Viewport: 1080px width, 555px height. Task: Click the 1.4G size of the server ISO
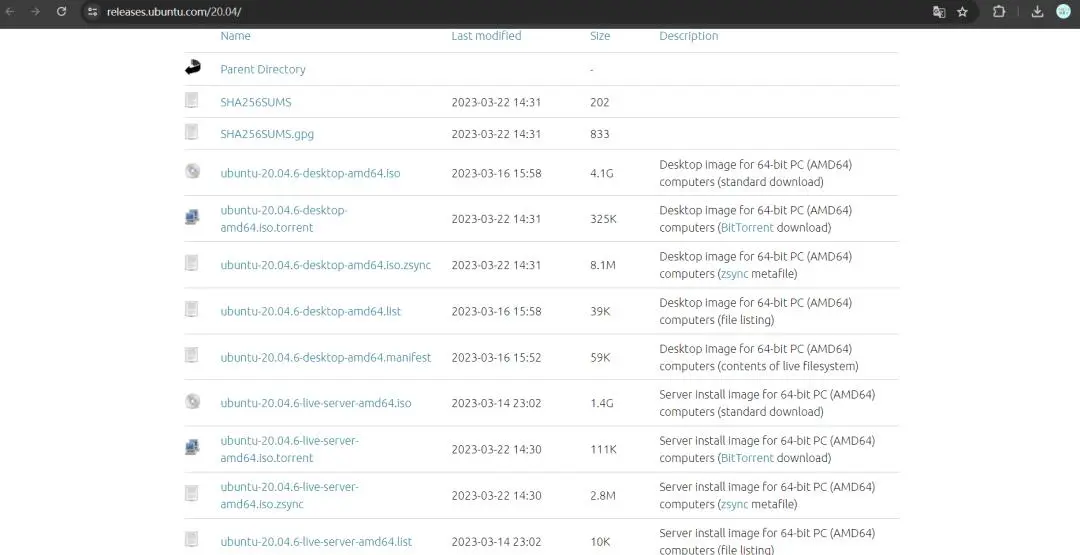(x=601, y=403)
